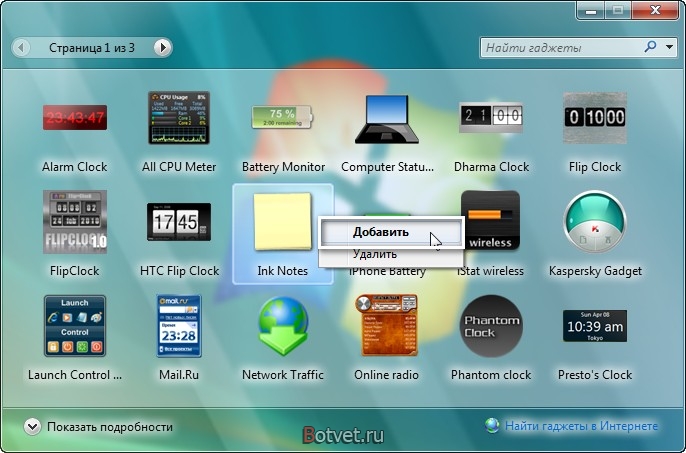The image size is (686, 453).
Task: Select the All CPU Meter gadget icon
Action: click(x=179, y=118)
